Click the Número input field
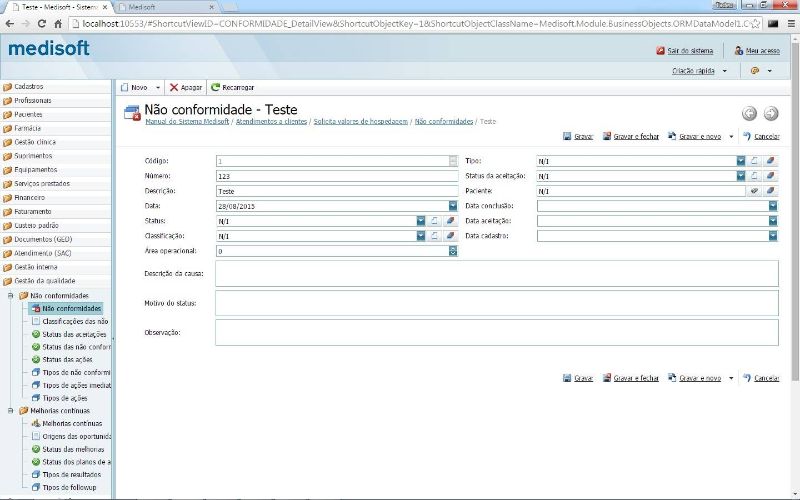Screen dimensions: 800x500 point(337,176)
